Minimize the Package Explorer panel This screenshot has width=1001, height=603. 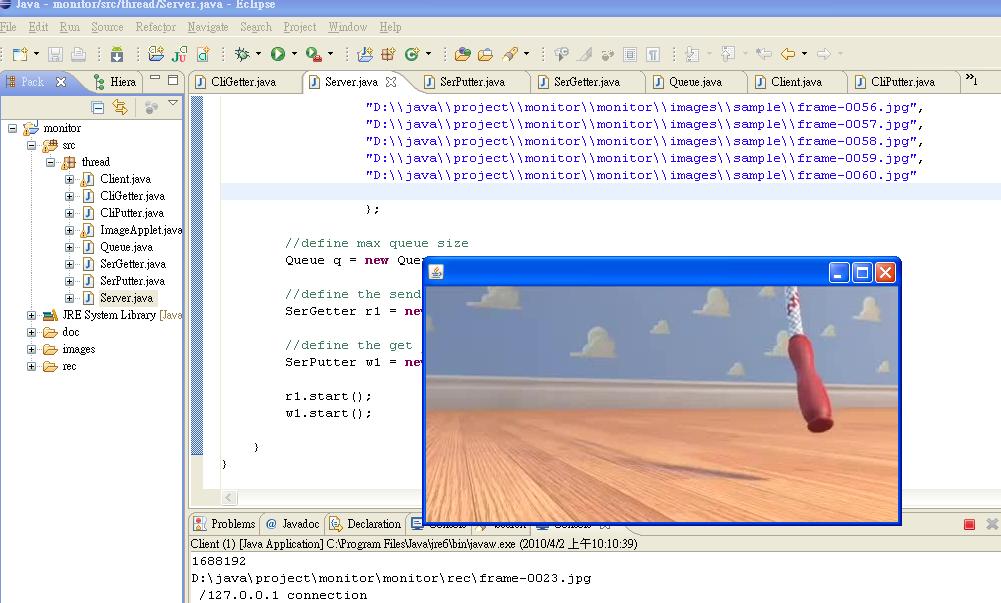154,79
